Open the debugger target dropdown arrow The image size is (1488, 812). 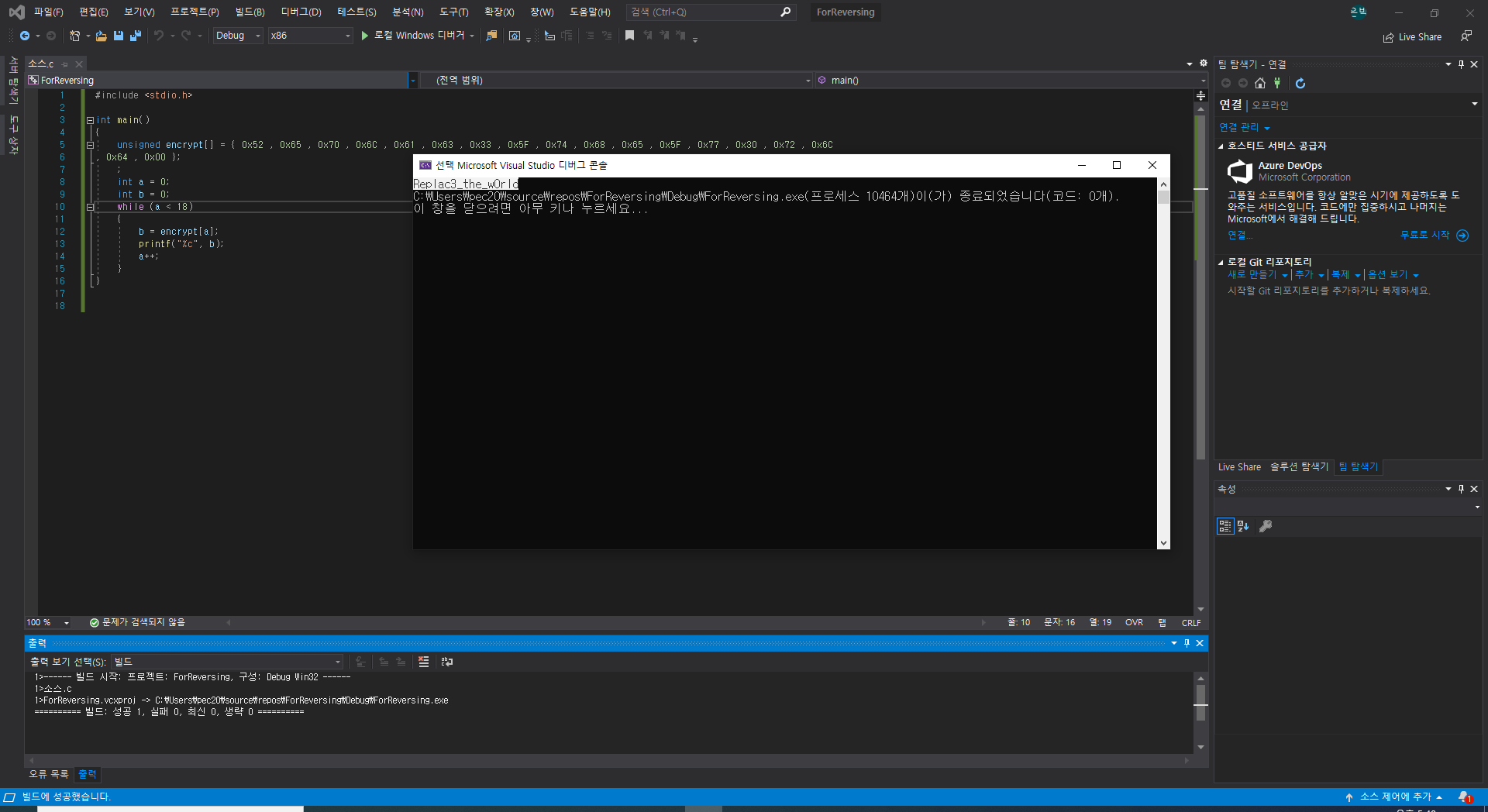[472, 36]
